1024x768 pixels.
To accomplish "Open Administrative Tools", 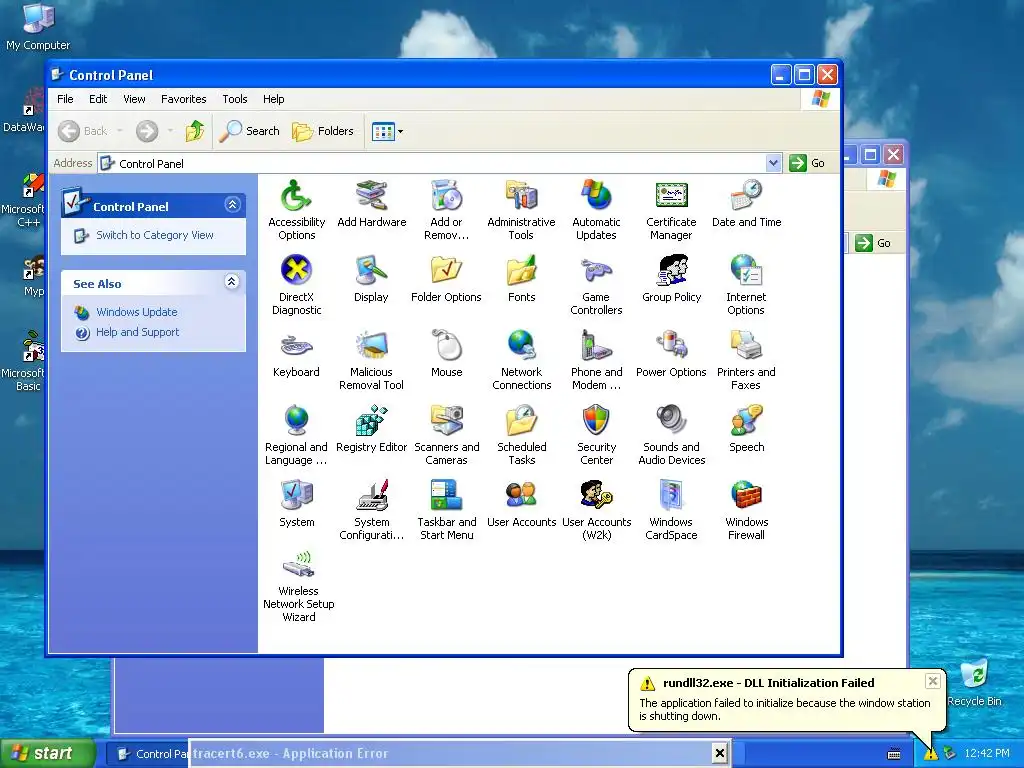I will coord(521,210).
